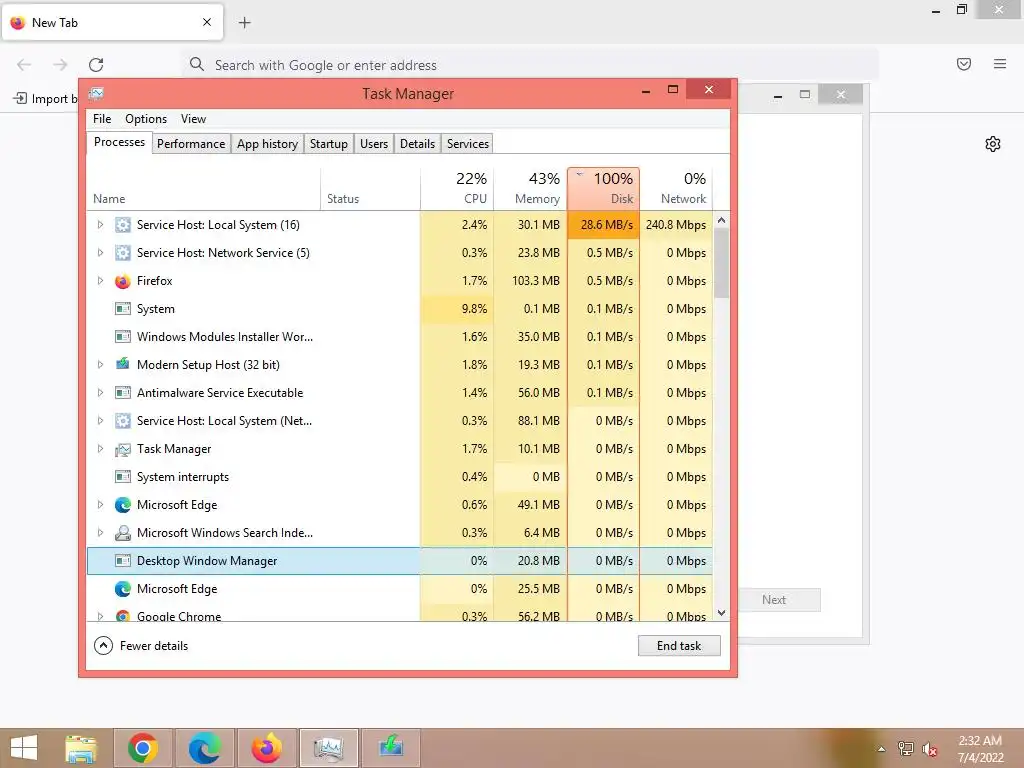Click the Save to Pocket icon
Viewport: 1024px width, 768px height.
964,64
